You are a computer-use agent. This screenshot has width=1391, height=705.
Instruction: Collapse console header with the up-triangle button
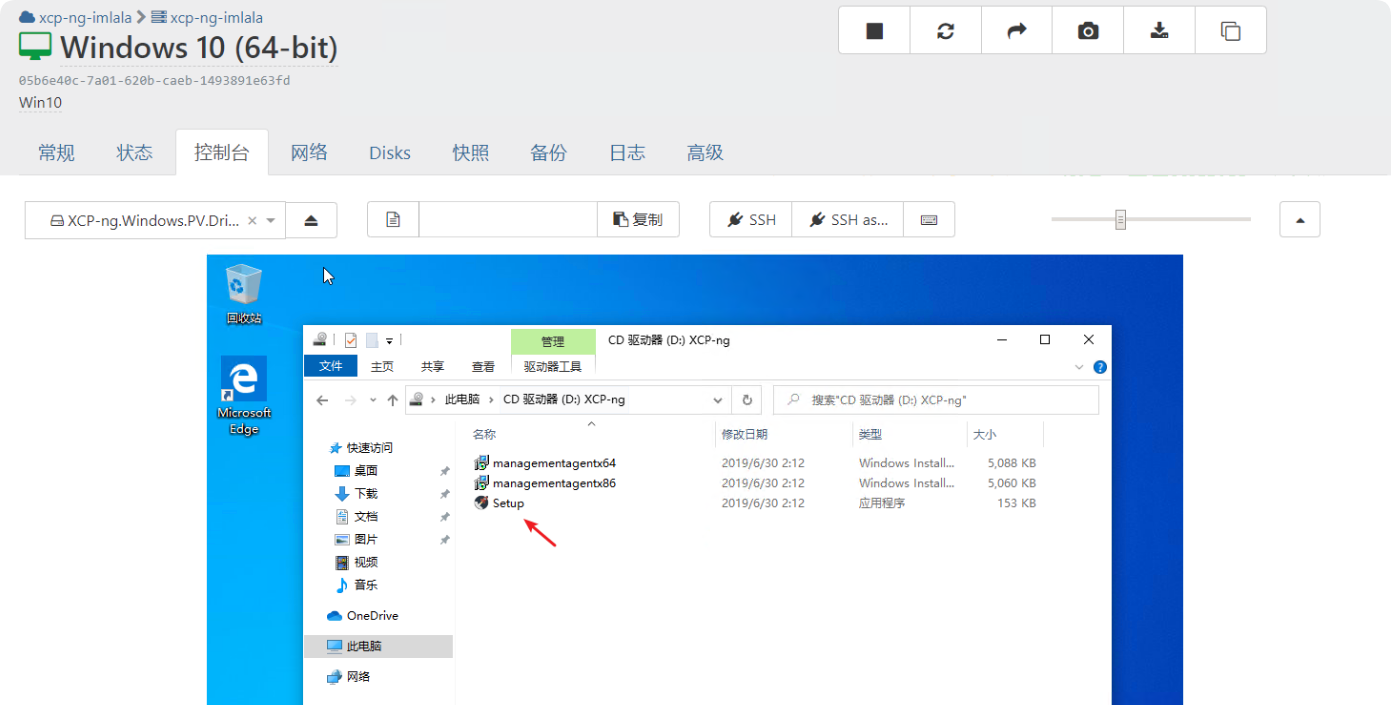[x=1300, y=220]
